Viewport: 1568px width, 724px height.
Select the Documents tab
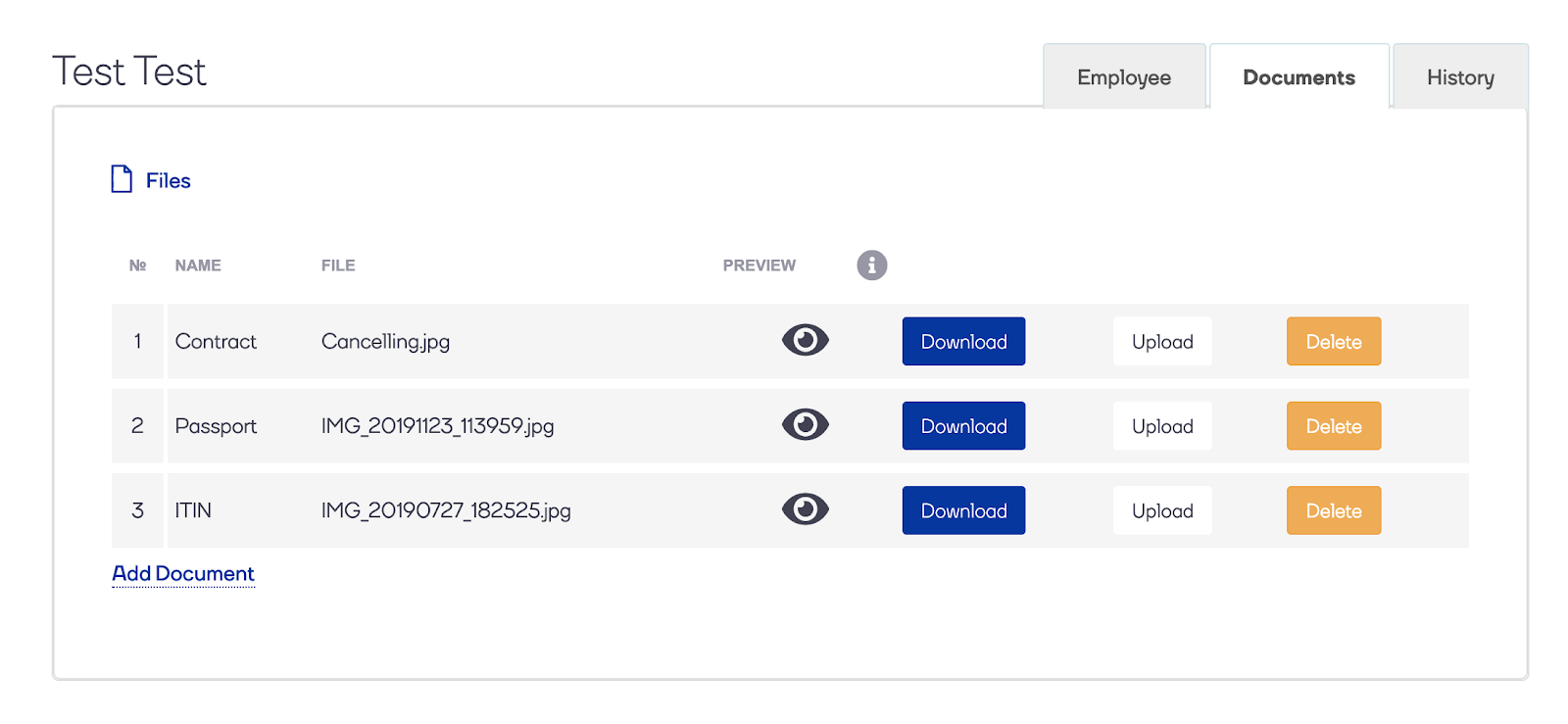1298,77
